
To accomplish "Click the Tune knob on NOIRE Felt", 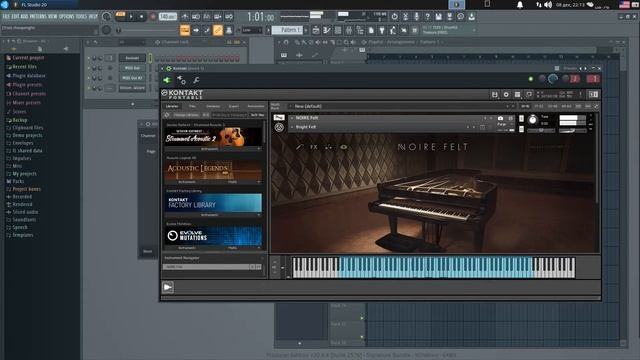I will pyautogui.click(x=533, y=120).
